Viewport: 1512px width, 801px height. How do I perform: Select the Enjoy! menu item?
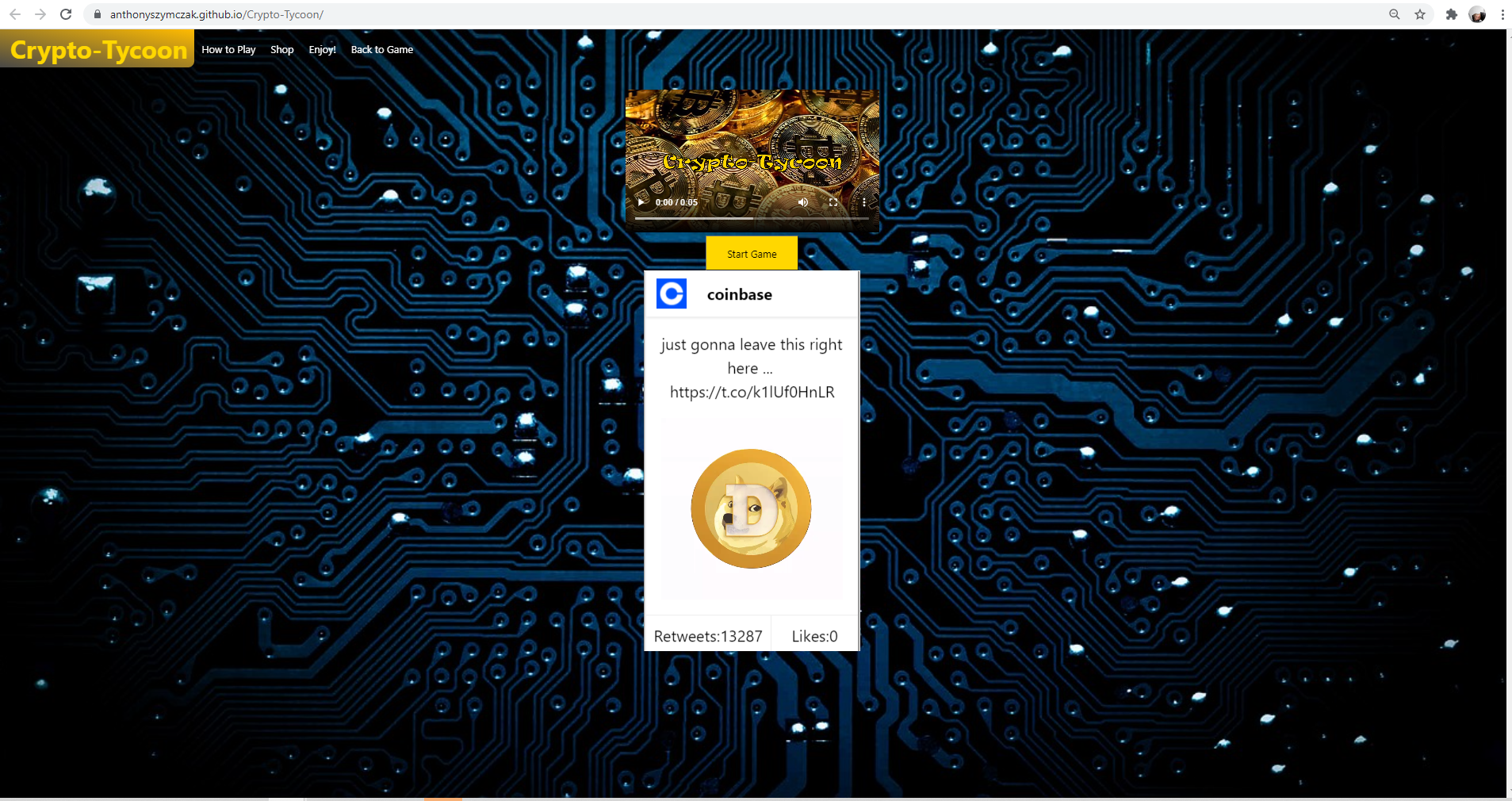click(322, 49)
